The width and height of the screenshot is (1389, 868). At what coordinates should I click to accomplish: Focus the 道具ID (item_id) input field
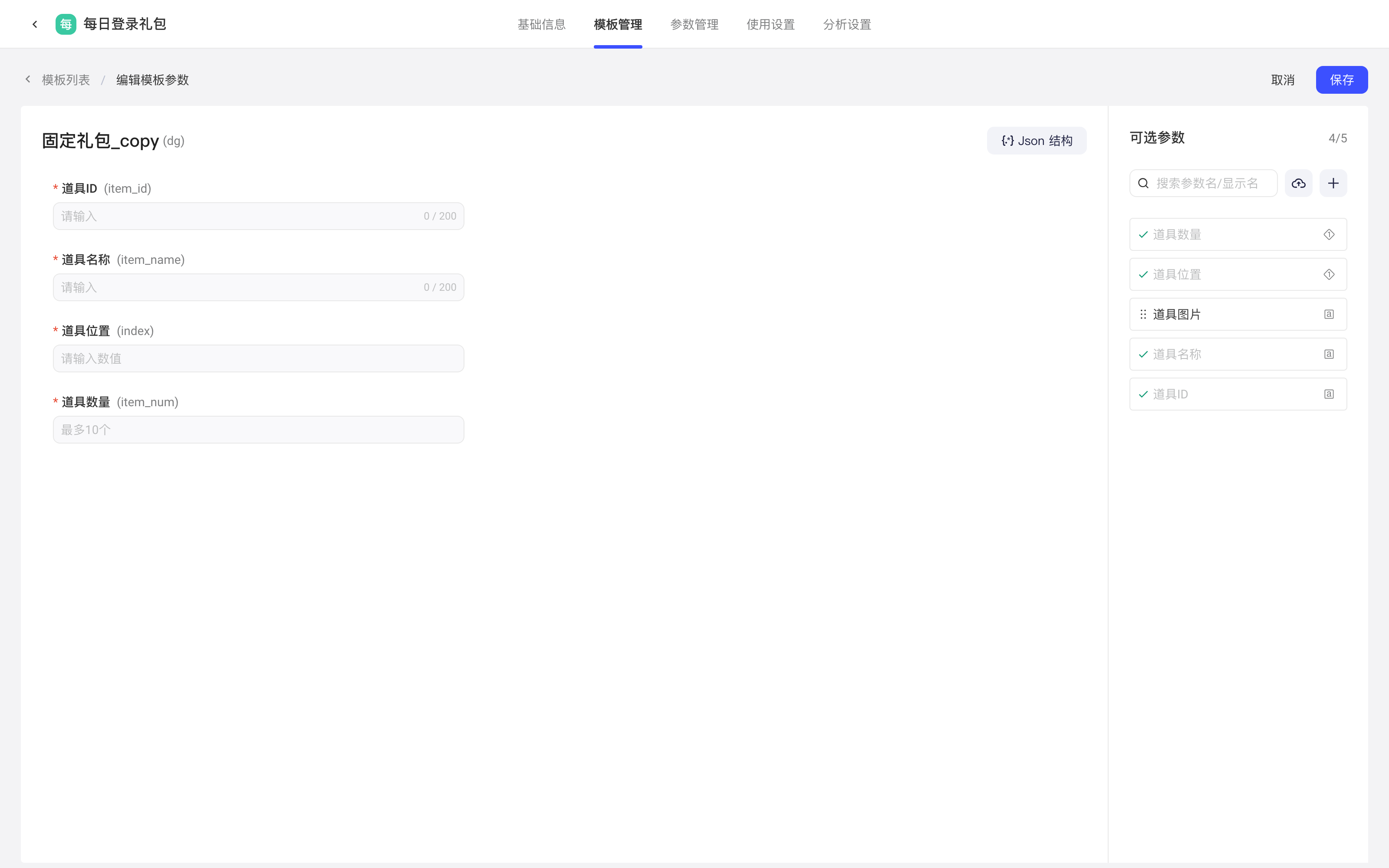click(x=258, y=216)
